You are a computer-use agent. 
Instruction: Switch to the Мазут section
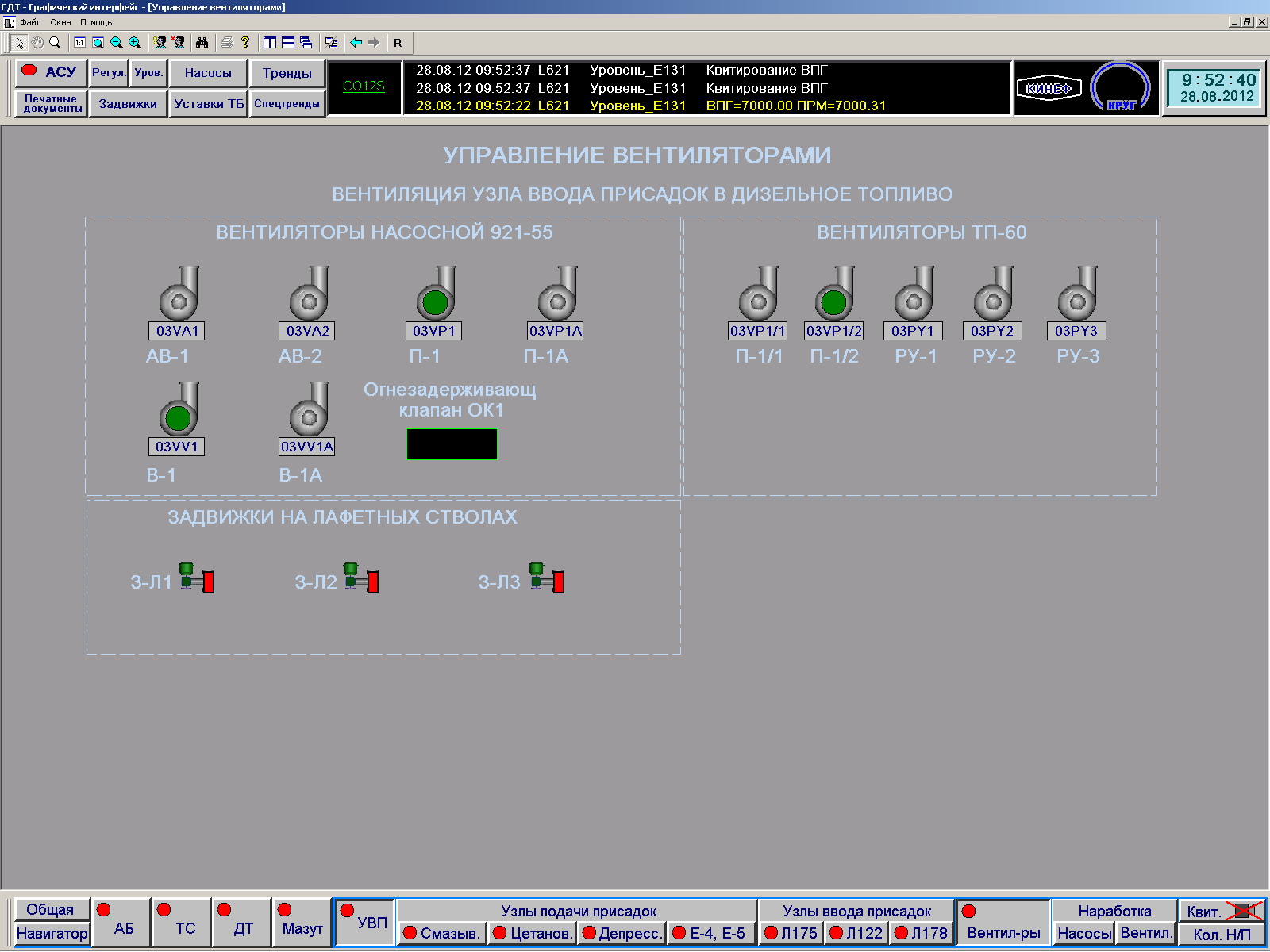tap(302, 923)
